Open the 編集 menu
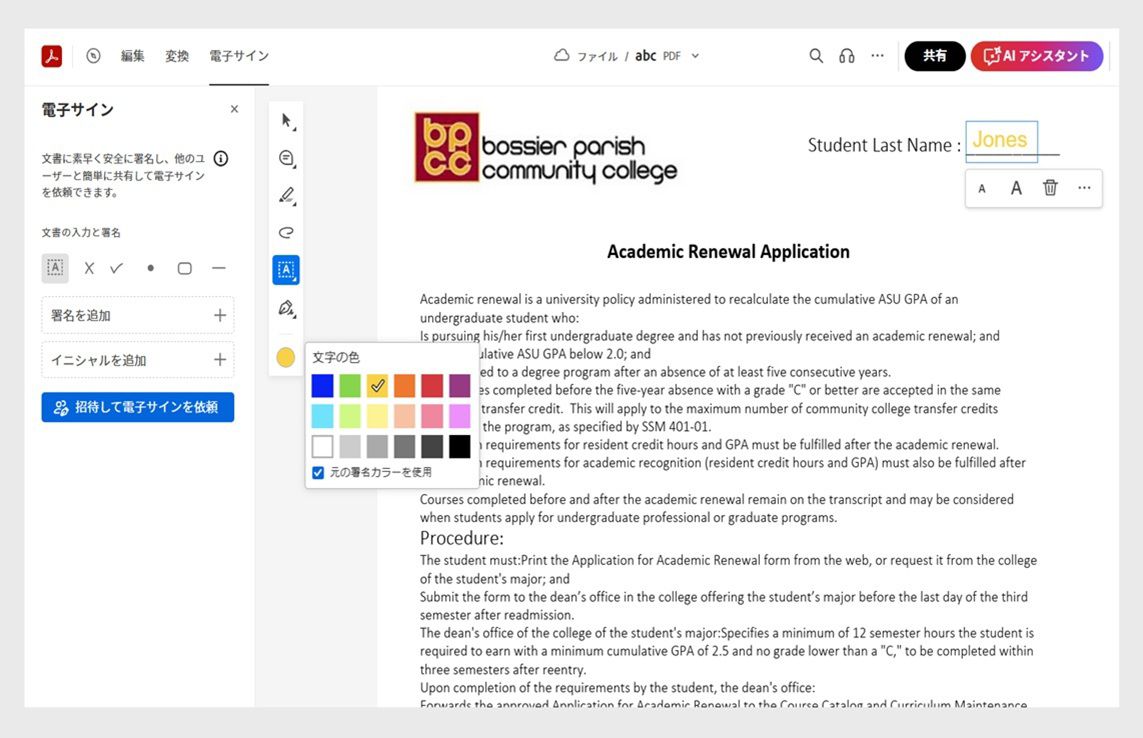The width and height of the screenshot is (1143, 738). [133, 55]
